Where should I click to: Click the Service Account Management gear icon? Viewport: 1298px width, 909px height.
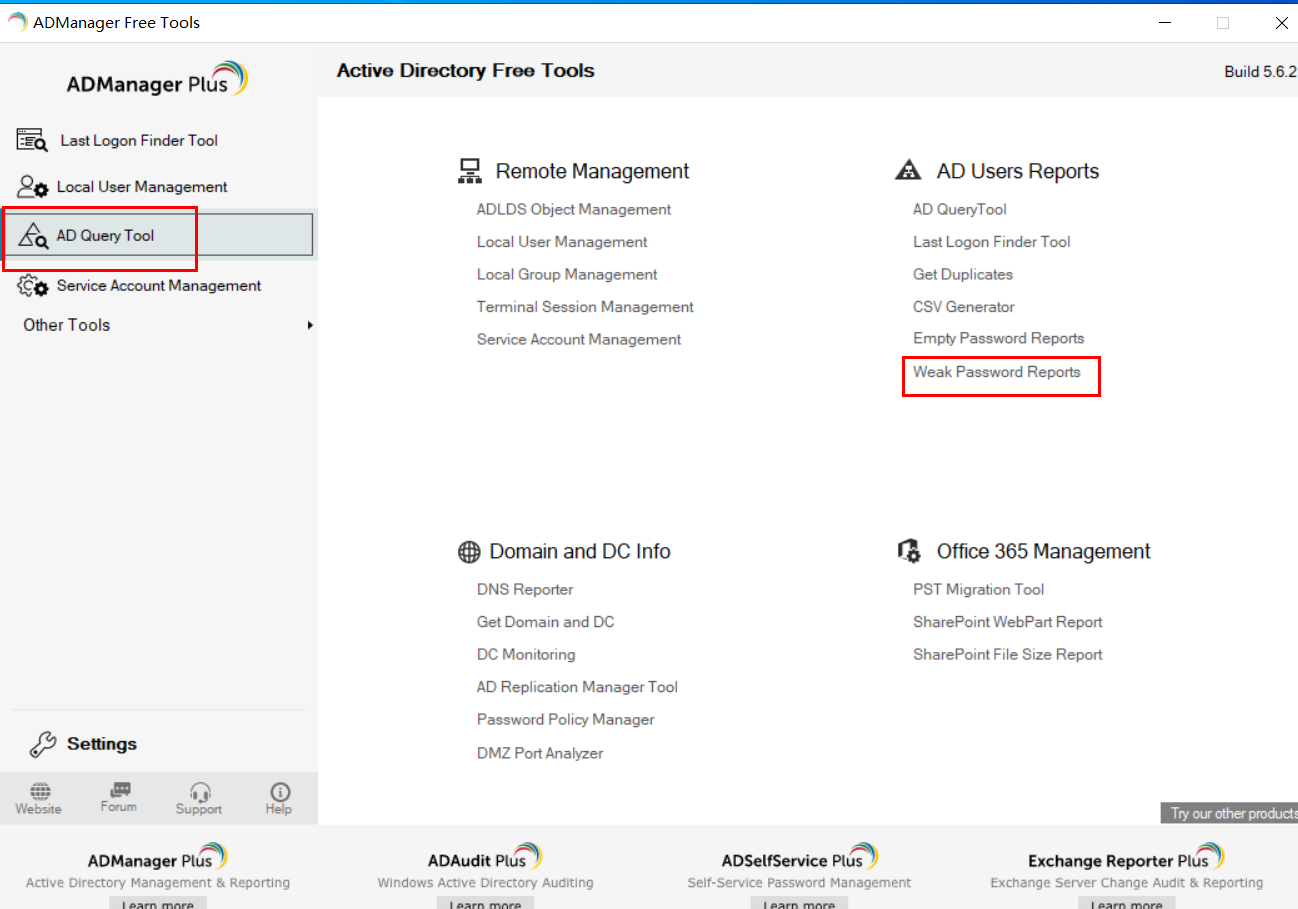[33, 286]
